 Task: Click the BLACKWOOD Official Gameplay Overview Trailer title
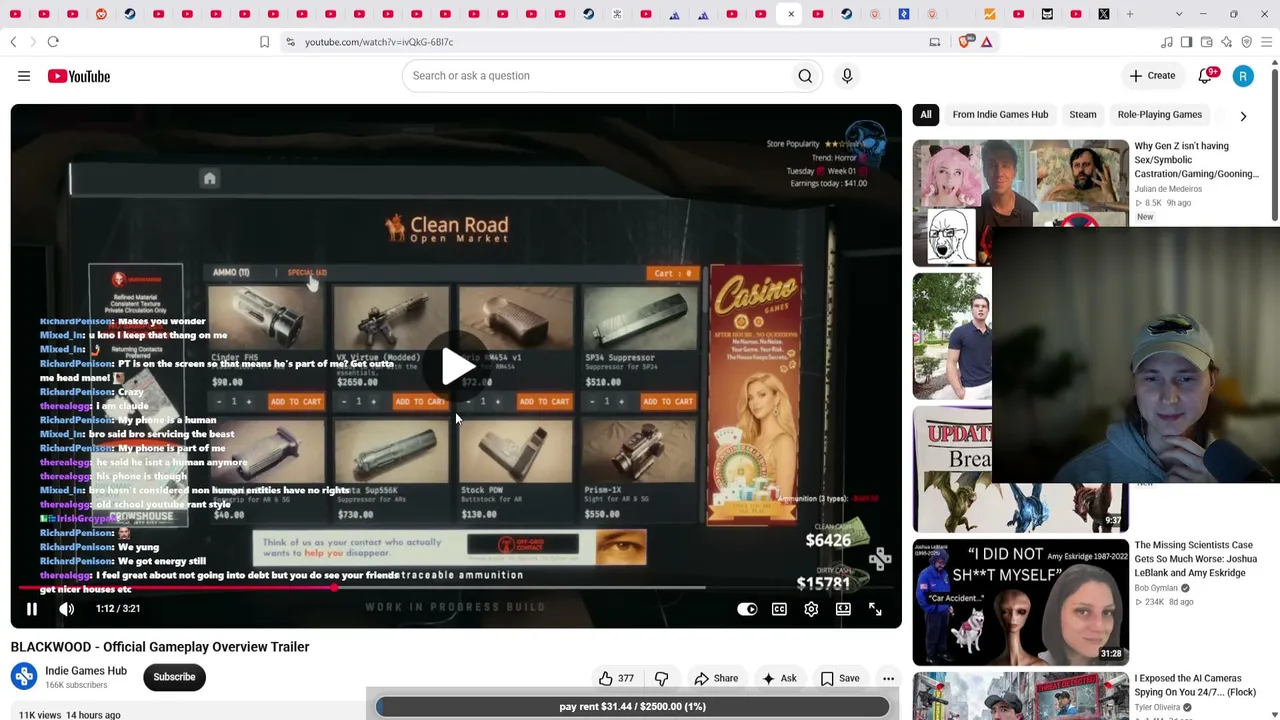click(160, 647)
